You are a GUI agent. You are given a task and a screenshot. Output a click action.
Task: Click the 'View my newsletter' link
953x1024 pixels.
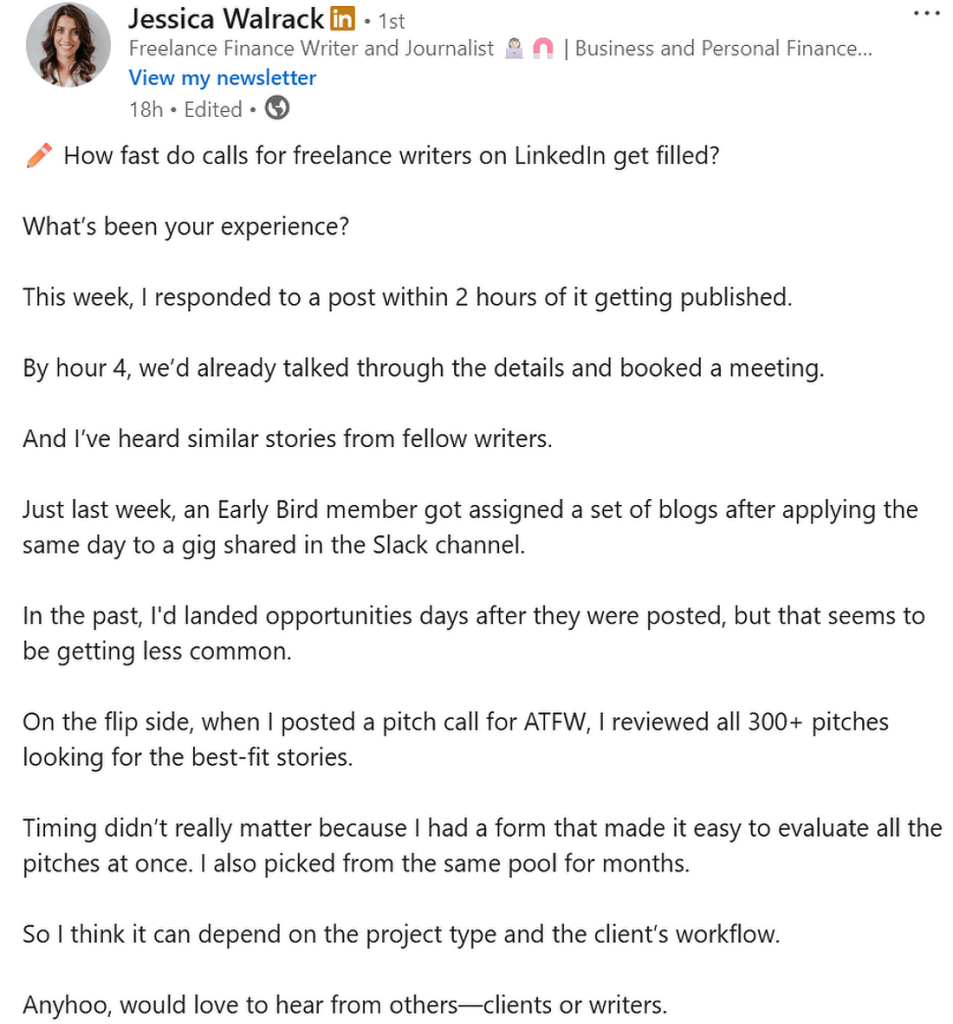point(222,77)
